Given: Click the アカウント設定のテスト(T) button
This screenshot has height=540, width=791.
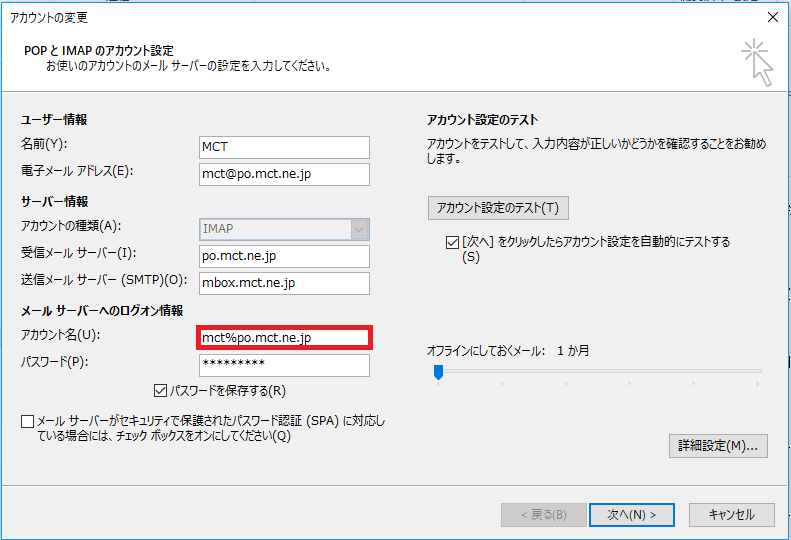Looking at the screenshot, I should tap(498, 208).
